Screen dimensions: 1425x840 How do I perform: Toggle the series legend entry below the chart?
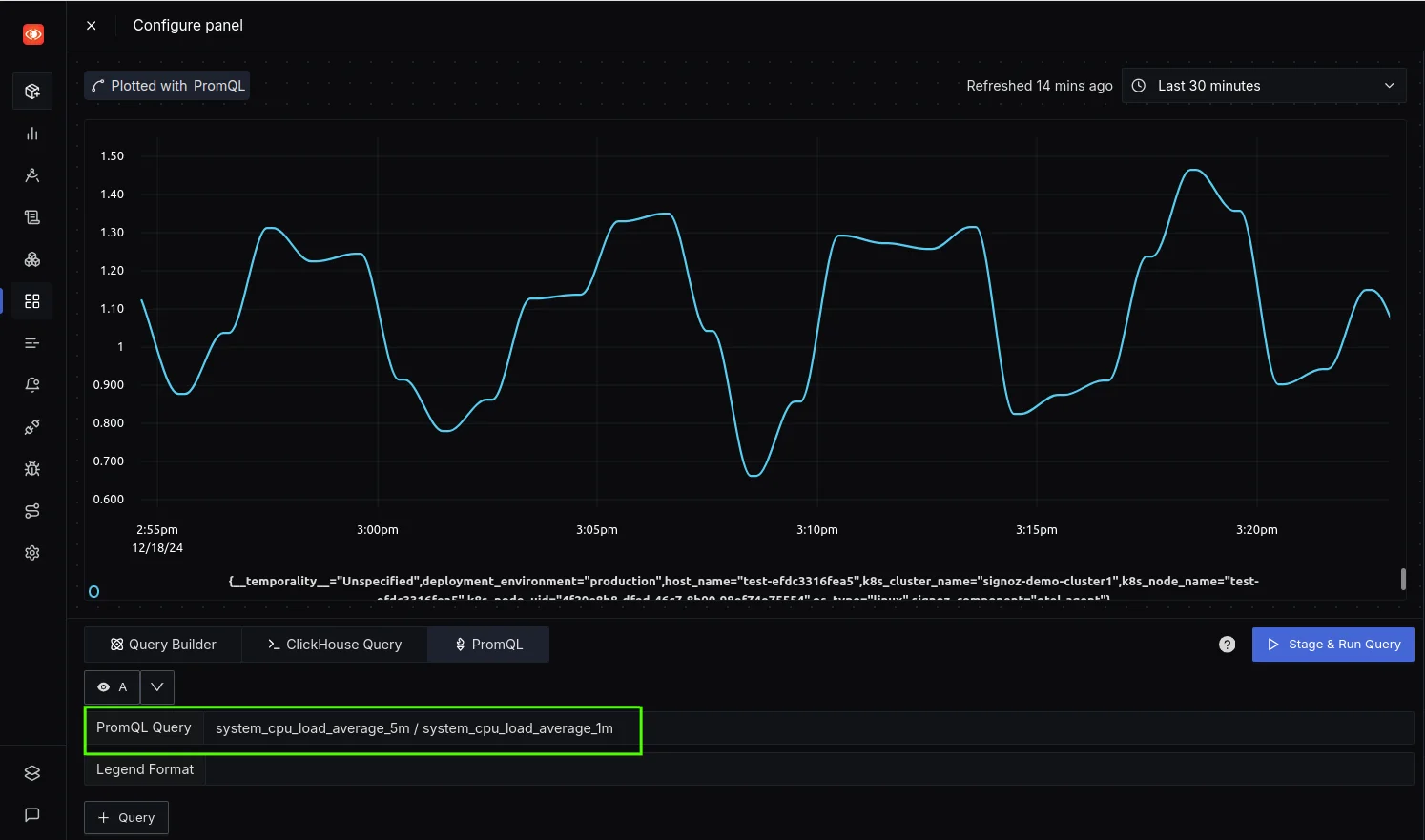tap(93, 590)
